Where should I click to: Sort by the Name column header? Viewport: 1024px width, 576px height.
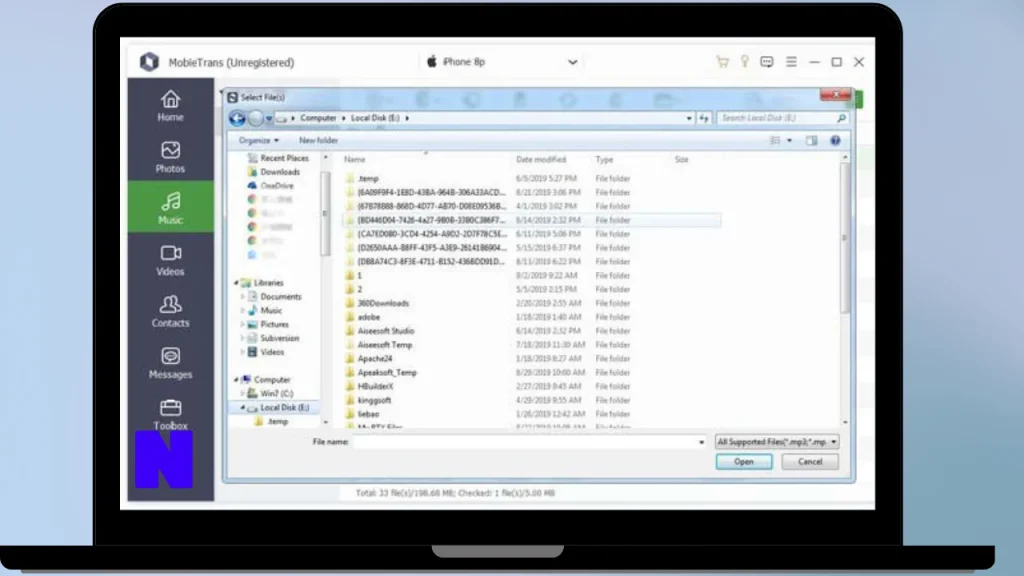coord(355,159)
